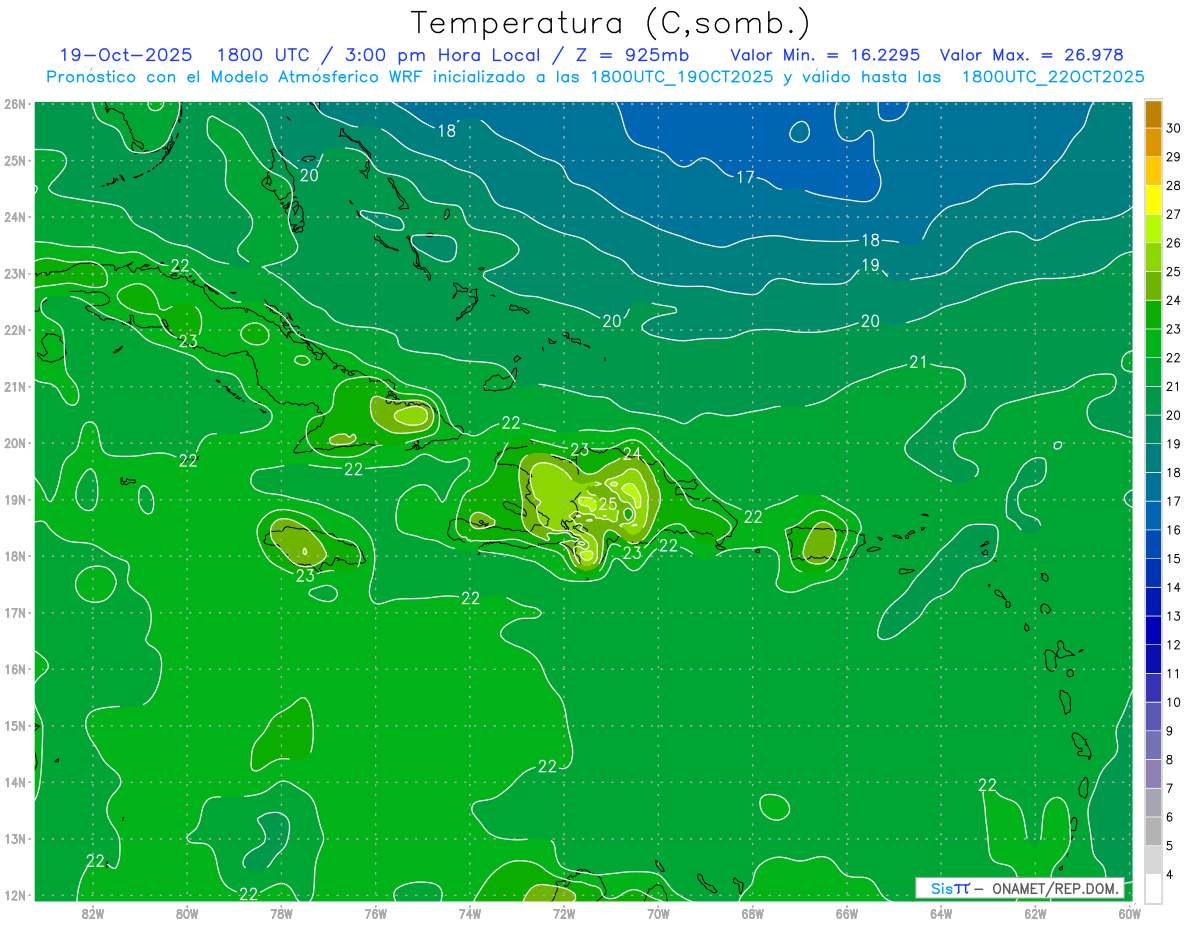The image size is (1200, 927).
Task: Click the color scale label "4"
Action: click(x=1171, y=874)
